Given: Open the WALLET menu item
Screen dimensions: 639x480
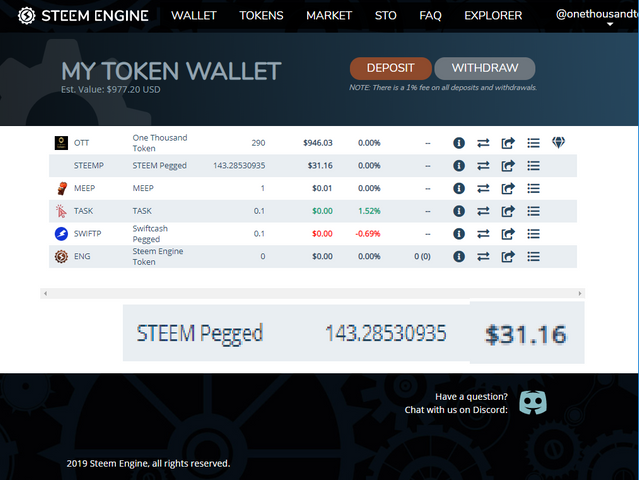Looking at the screenshot, I should [x=194, y=15].
